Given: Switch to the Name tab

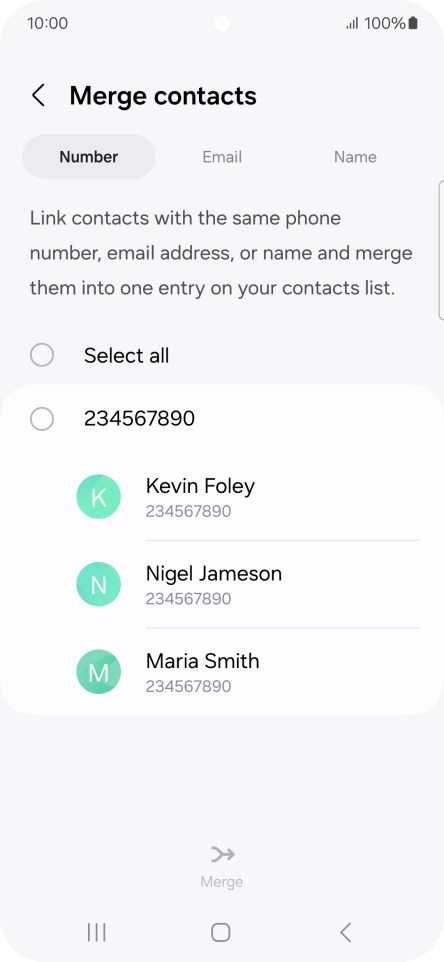Looking at the screenshot, I should pyautogui.click(x=355, y=157).
